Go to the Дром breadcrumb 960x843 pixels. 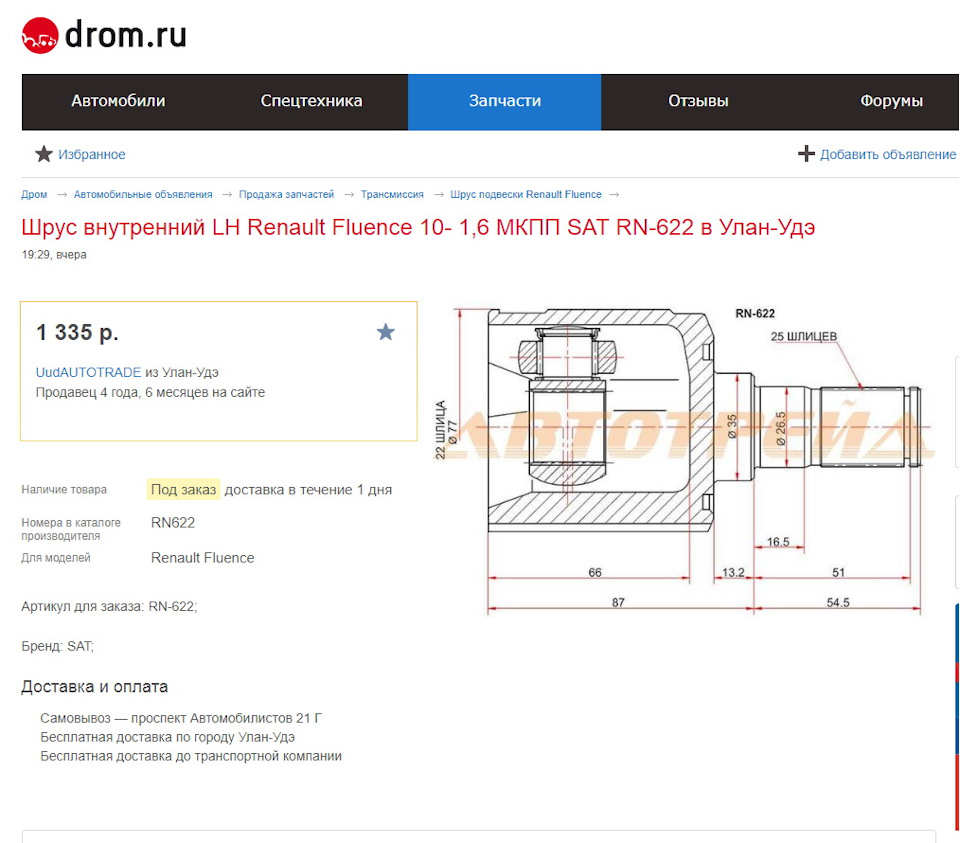click(34, 194)
